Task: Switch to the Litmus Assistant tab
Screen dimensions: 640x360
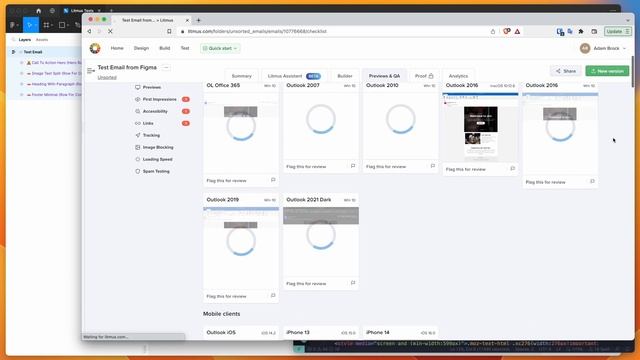Action: coord(294,76)
